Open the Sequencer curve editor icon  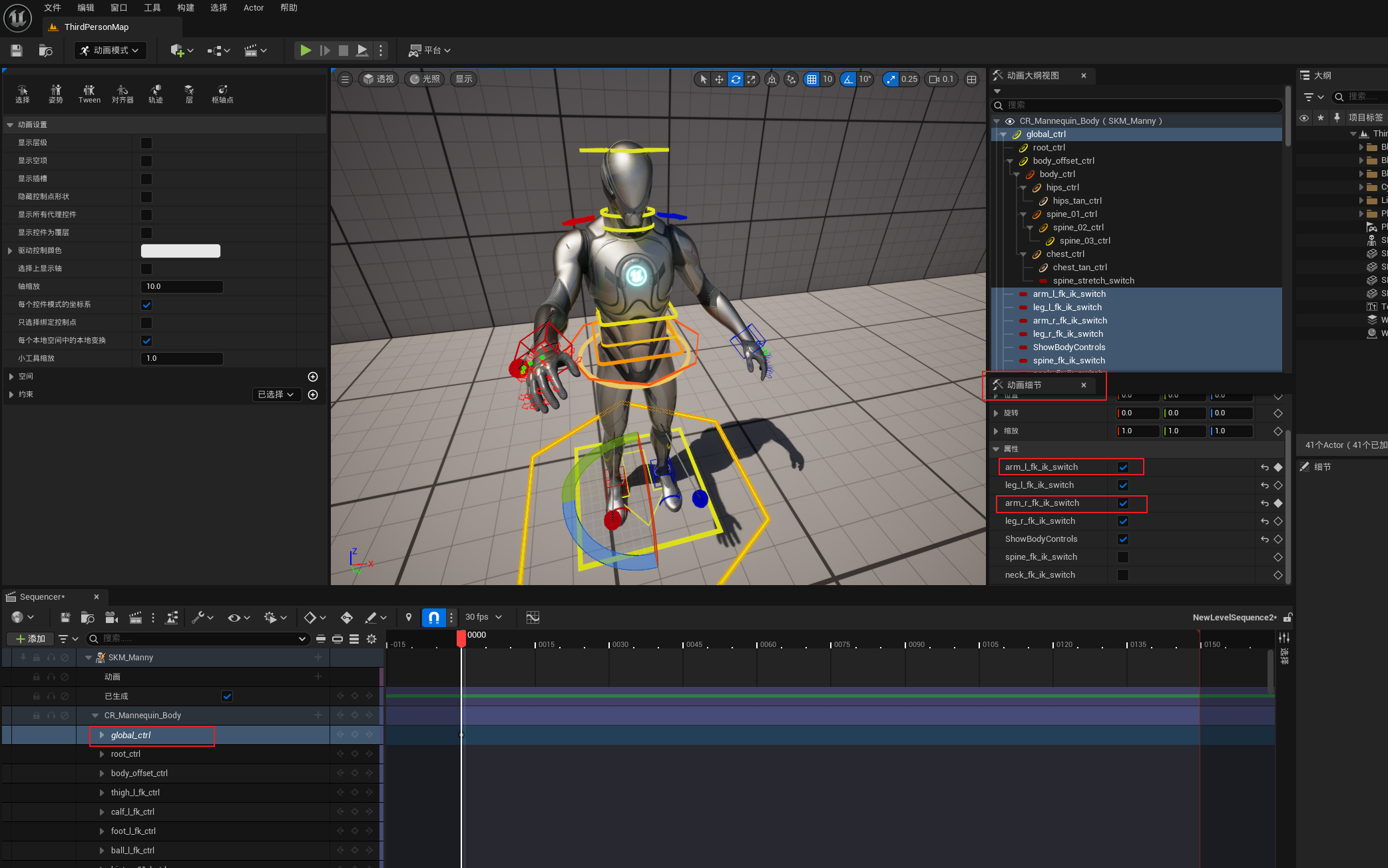(533, 618)
